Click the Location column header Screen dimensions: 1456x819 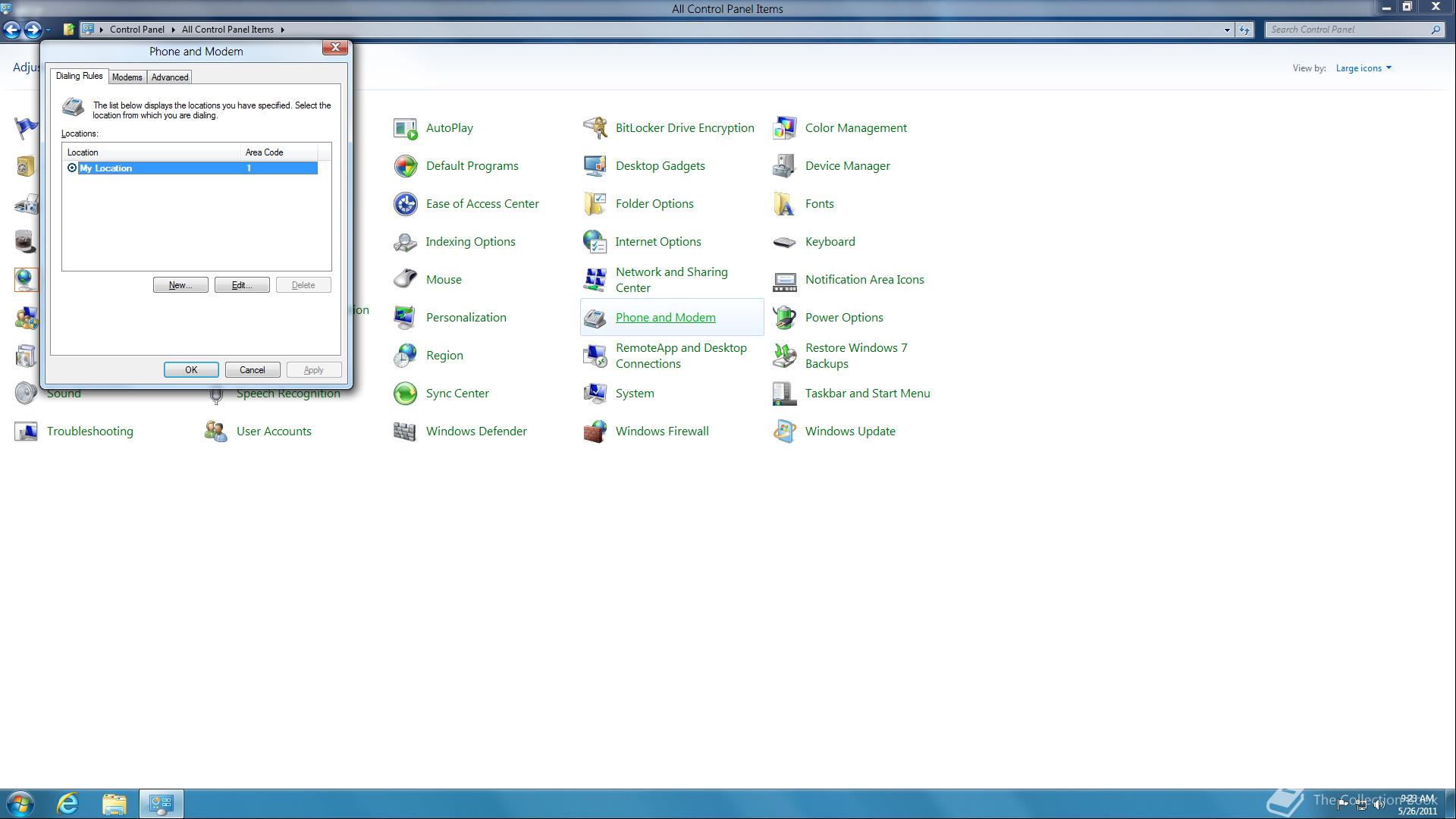[152, 152]
